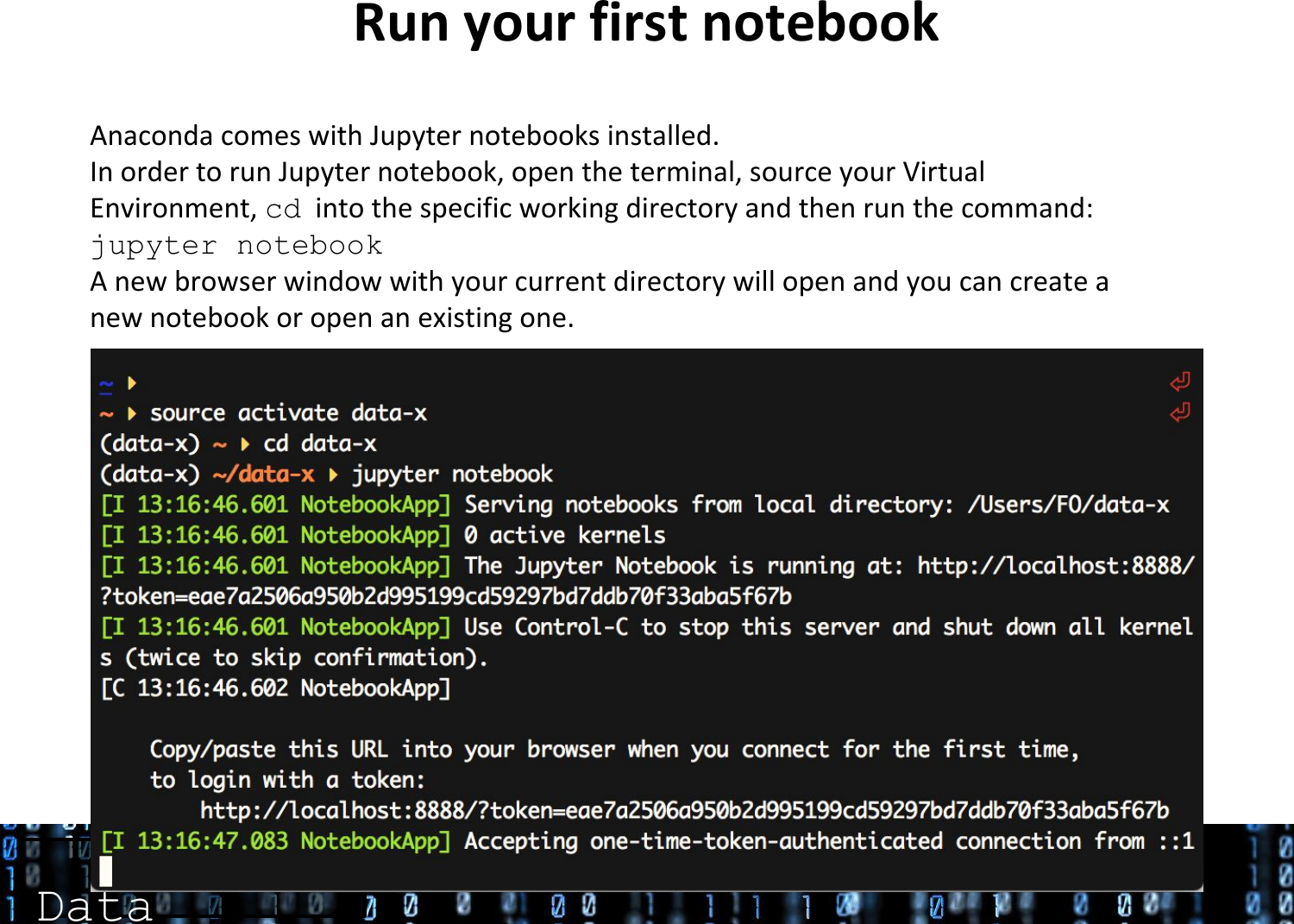1294x924 pixels.
Task: Click the 'Run your first notebook' slide title
Action: [645, 23]
